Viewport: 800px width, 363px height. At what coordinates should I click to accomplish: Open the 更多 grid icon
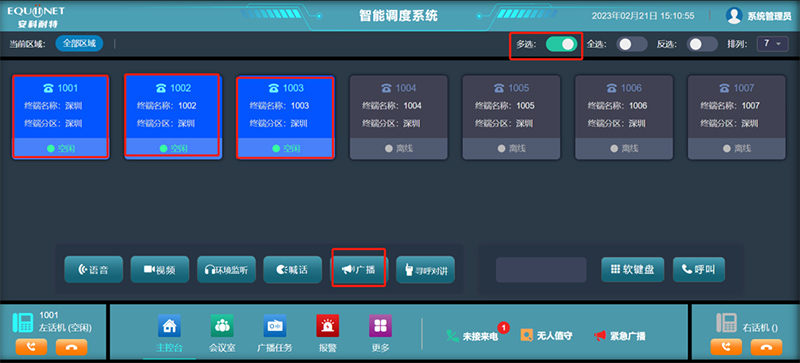point(381,326)
